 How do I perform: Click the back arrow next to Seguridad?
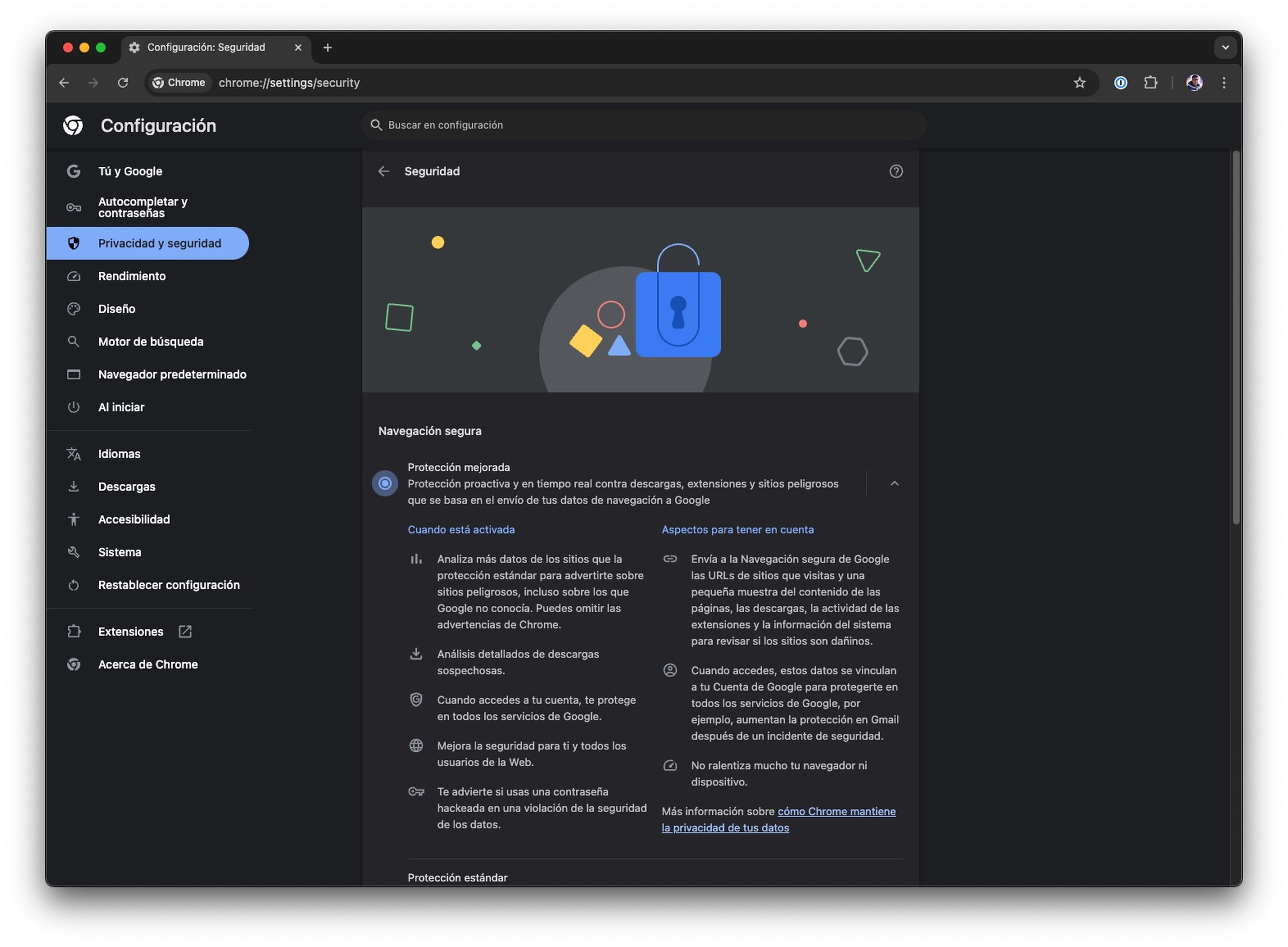pyautogui.click(x=383, y=171)
